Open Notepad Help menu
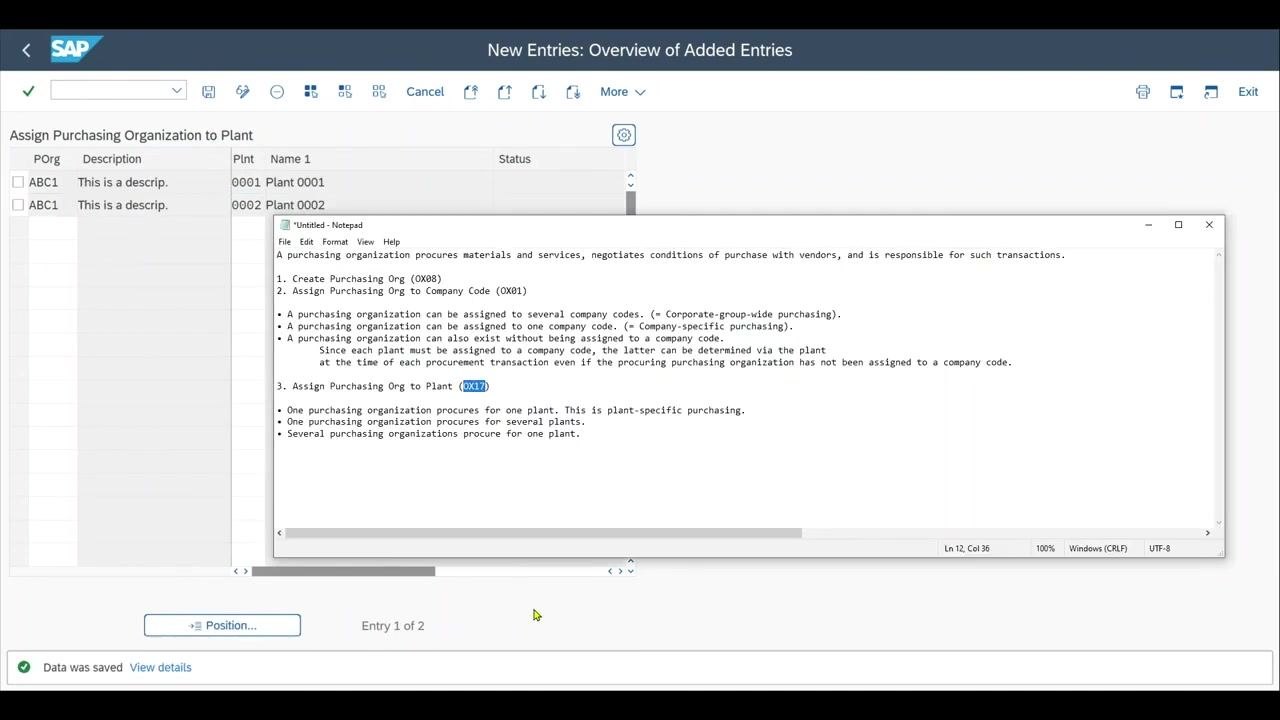The image size is (1280, 720). tap(391, 242)
